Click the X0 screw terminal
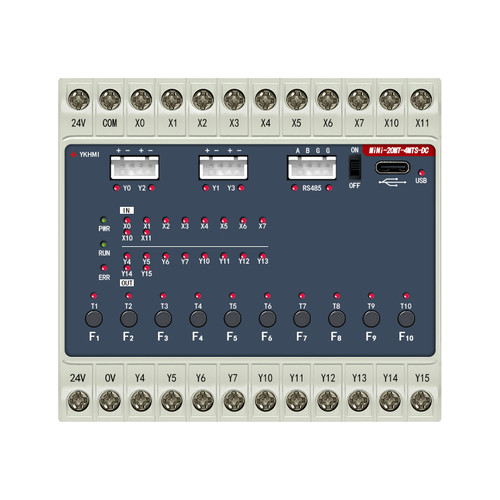 click(x=141, y=99)
